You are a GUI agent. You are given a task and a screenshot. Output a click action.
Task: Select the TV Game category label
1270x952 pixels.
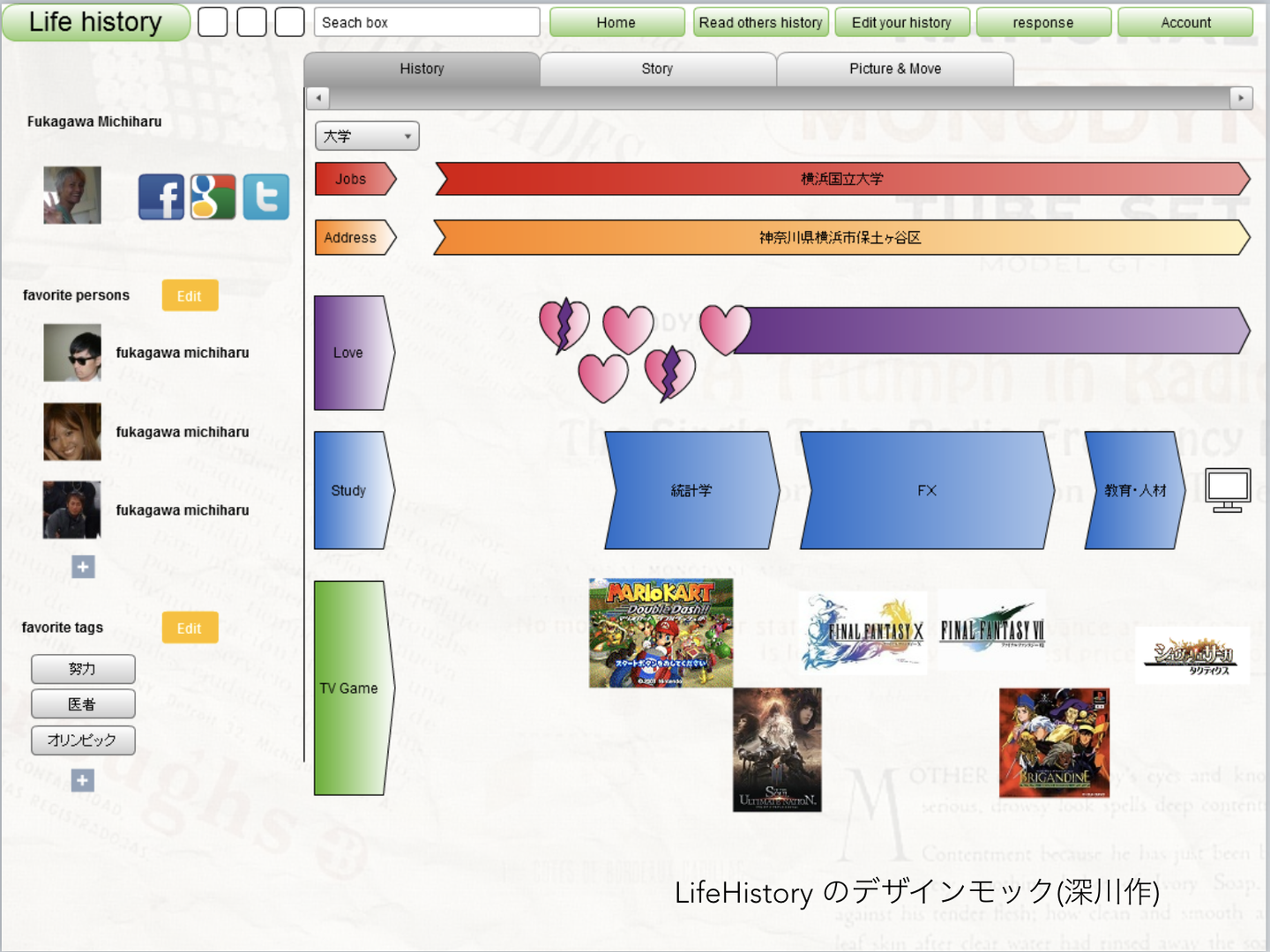(x=355, y=688)
